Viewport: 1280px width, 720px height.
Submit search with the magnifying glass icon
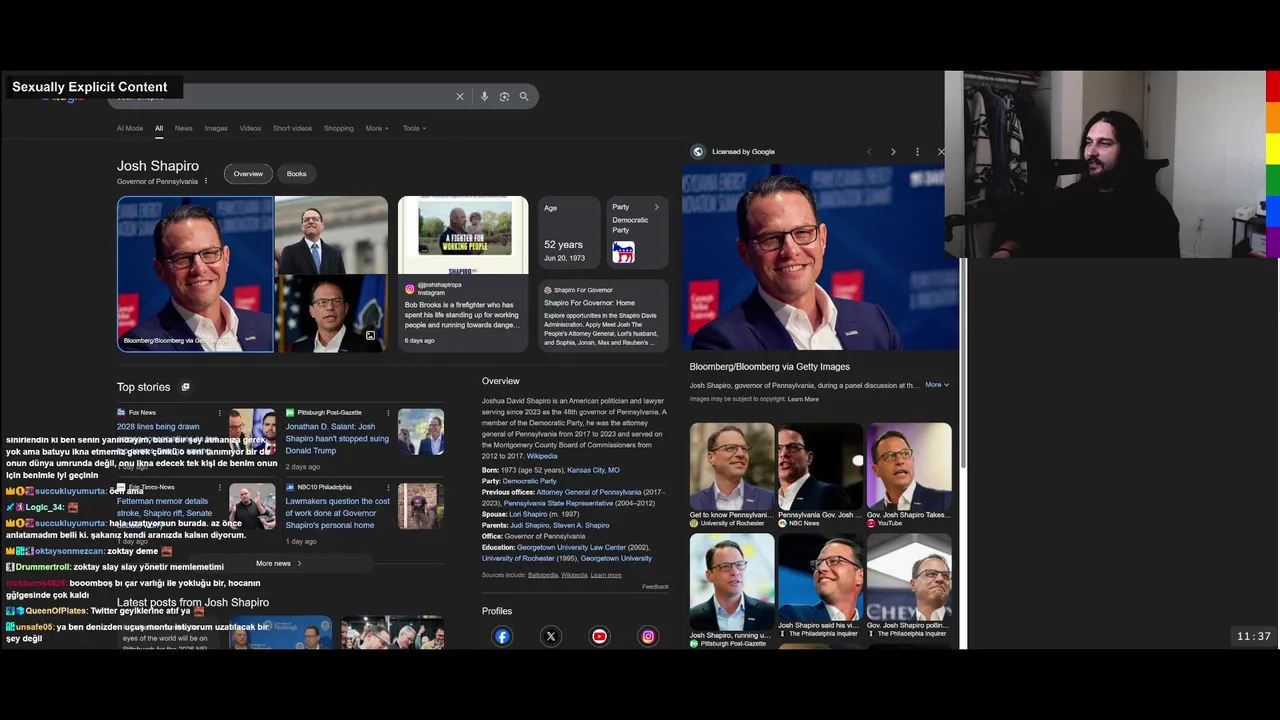coord(523,97)
